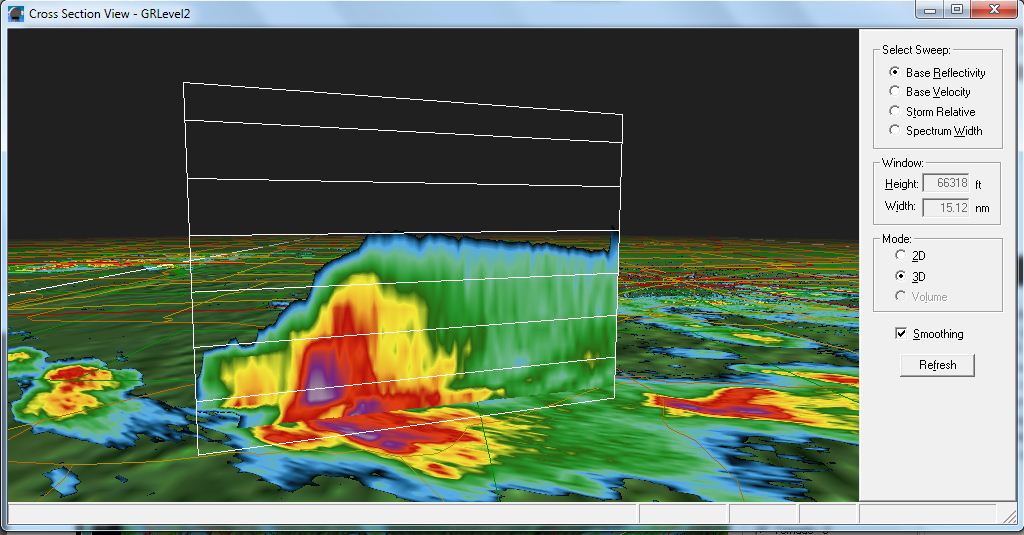1024x535 pixels.
Task: Choose the Storm Relative sweep
Action: [933, 112]
